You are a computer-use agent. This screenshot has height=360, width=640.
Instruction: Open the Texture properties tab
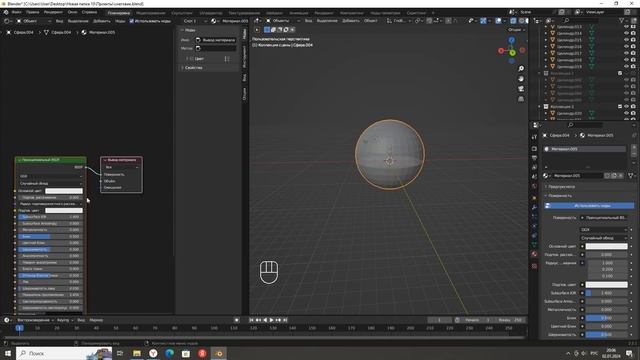(x=534, y=266)
